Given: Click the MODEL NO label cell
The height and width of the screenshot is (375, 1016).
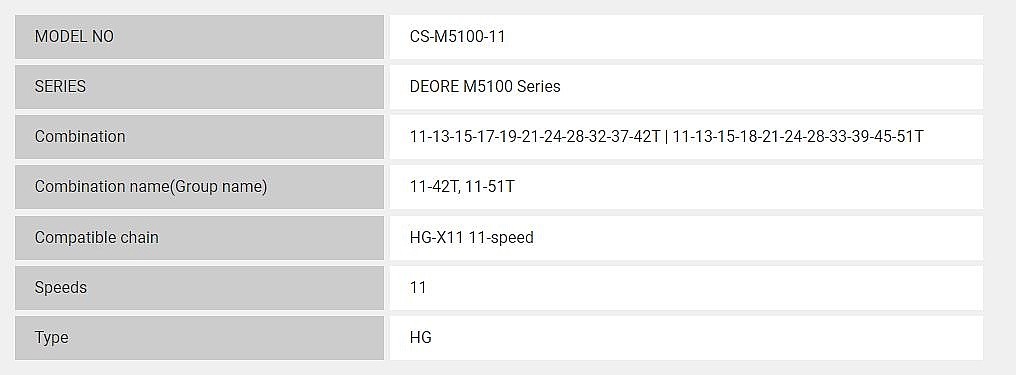Looking at the screenshot, I should click(200, 37).
